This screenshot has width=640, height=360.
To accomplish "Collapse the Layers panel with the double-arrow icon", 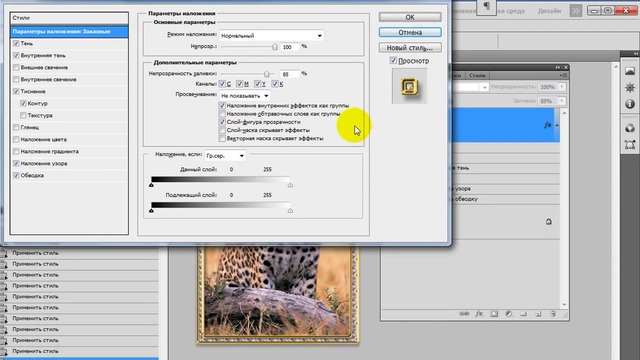I will tap(558, 67).
